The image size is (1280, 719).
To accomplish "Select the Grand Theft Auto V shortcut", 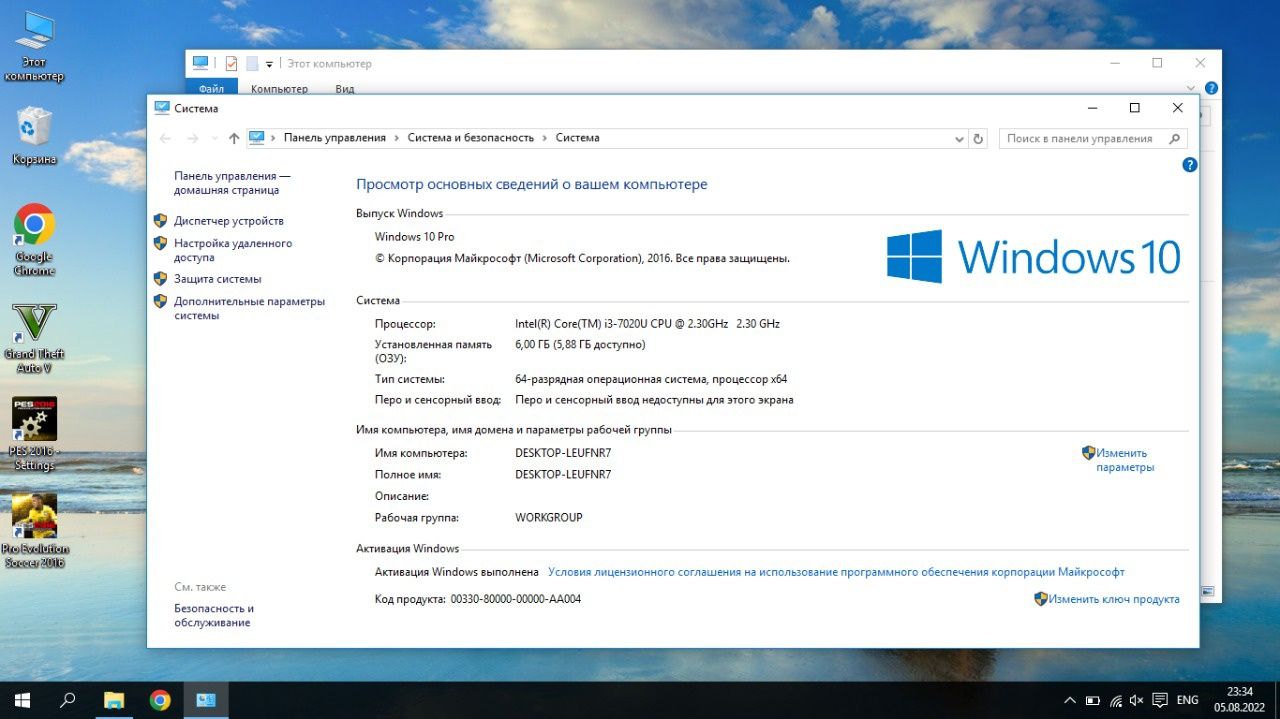I will click(34, 338).
